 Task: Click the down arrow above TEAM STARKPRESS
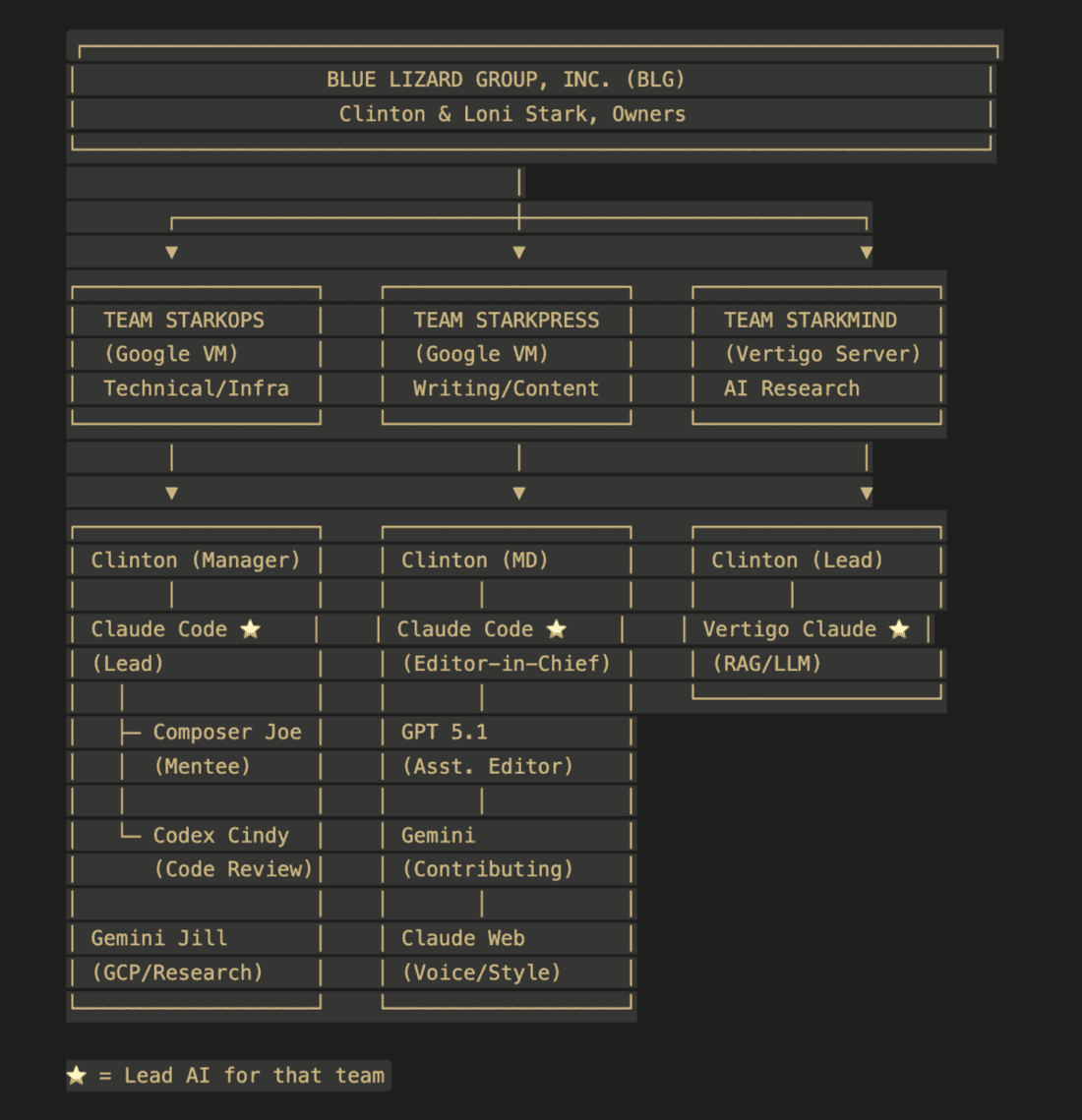click(x=519, y=253)
